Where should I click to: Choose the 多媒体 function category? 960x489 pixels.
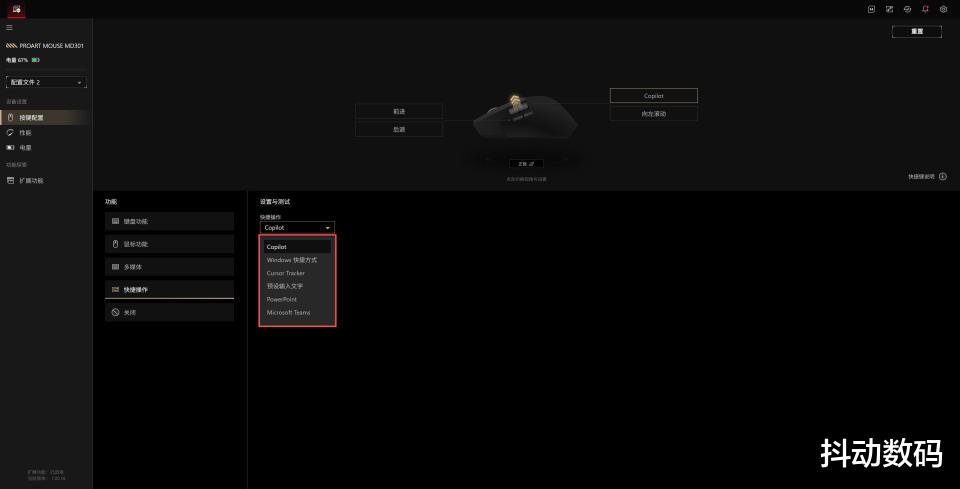pos(169,267)
